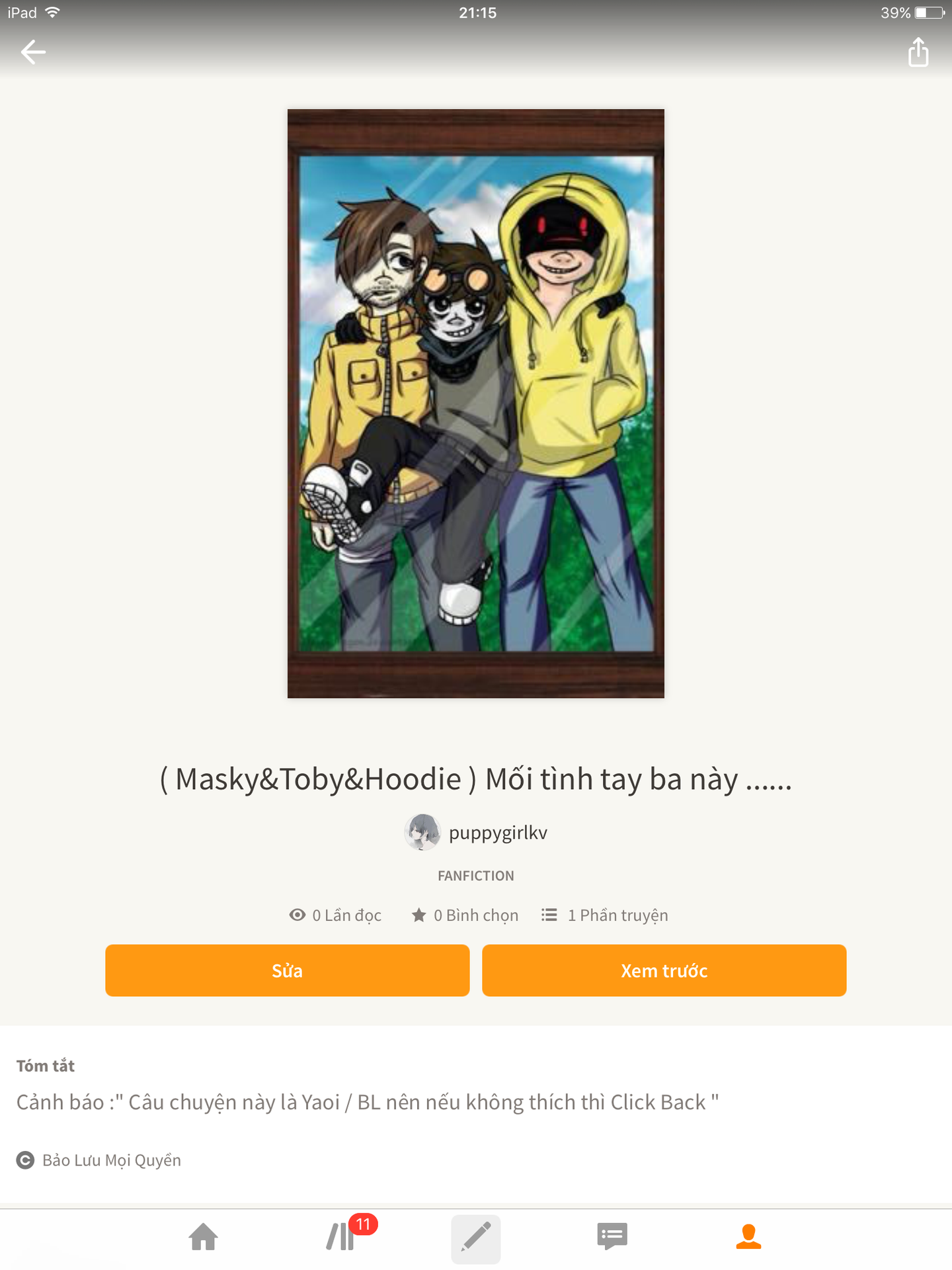Open the orange profile icon
952x1270 pixels.
(748, 1236)
